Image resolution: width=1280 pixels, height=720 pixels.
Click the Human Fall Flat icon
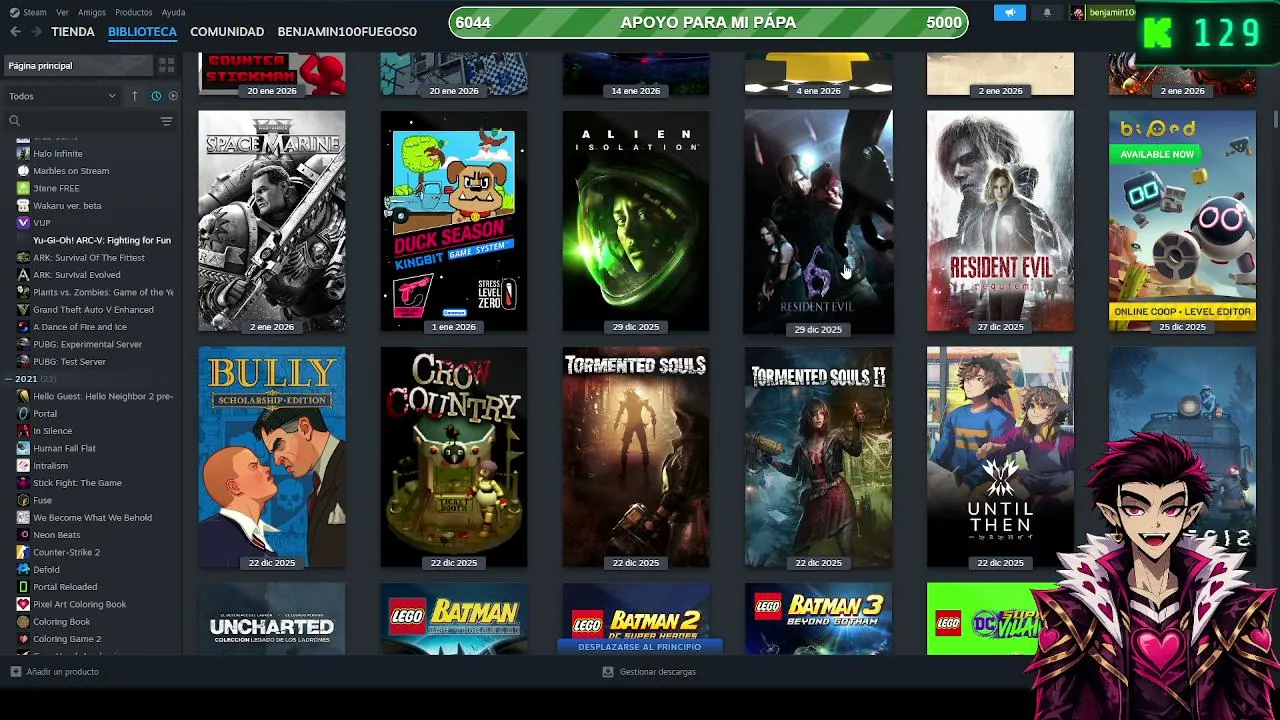coord(23,448)
